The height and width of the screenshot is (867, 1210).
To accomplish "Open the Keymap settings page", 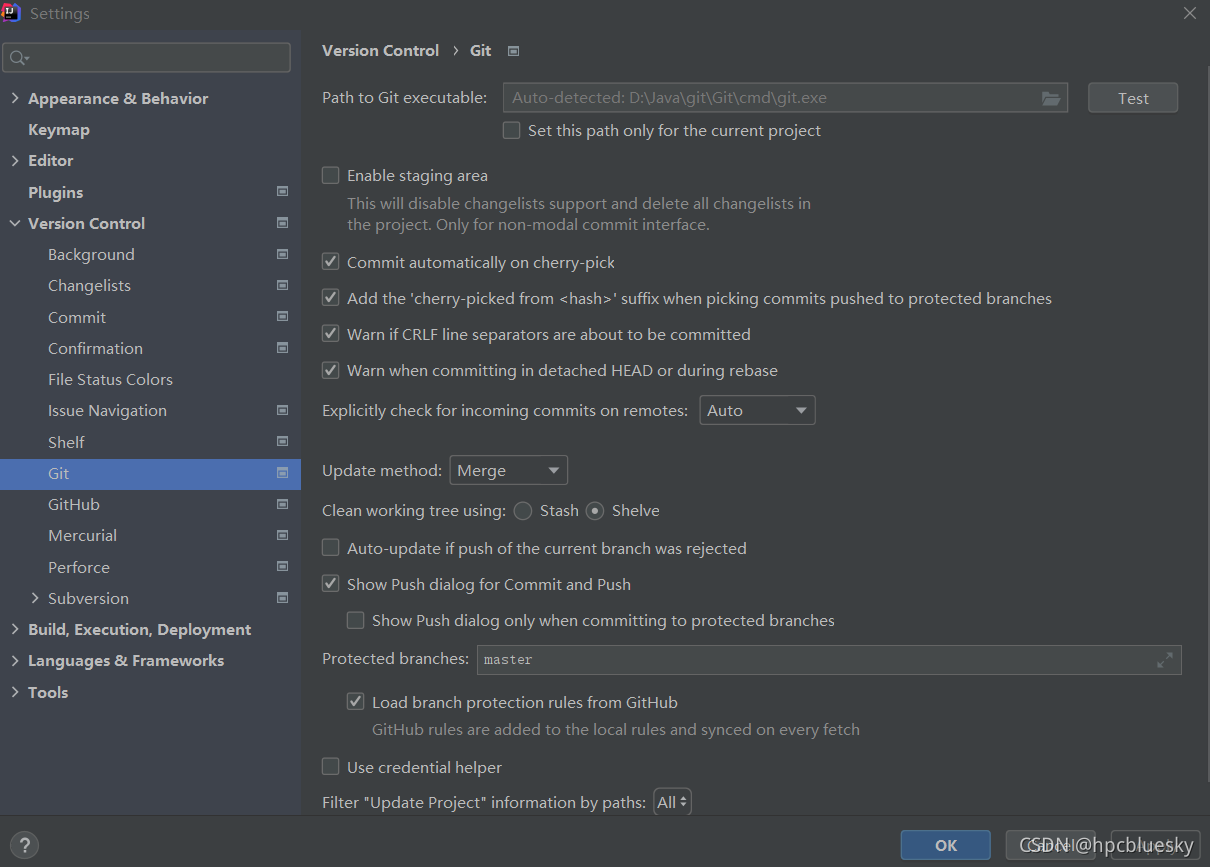I will (59, 129).
